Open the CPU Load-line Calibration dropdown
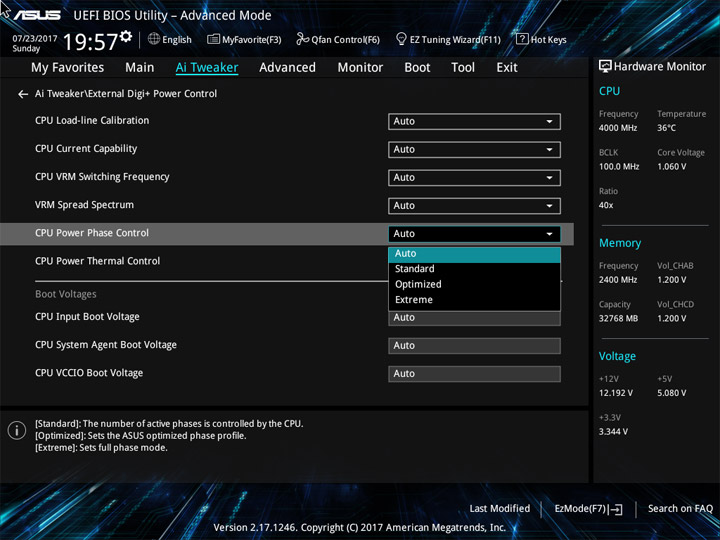This screenshot has width=720, height=540. [x=474, y=121]
